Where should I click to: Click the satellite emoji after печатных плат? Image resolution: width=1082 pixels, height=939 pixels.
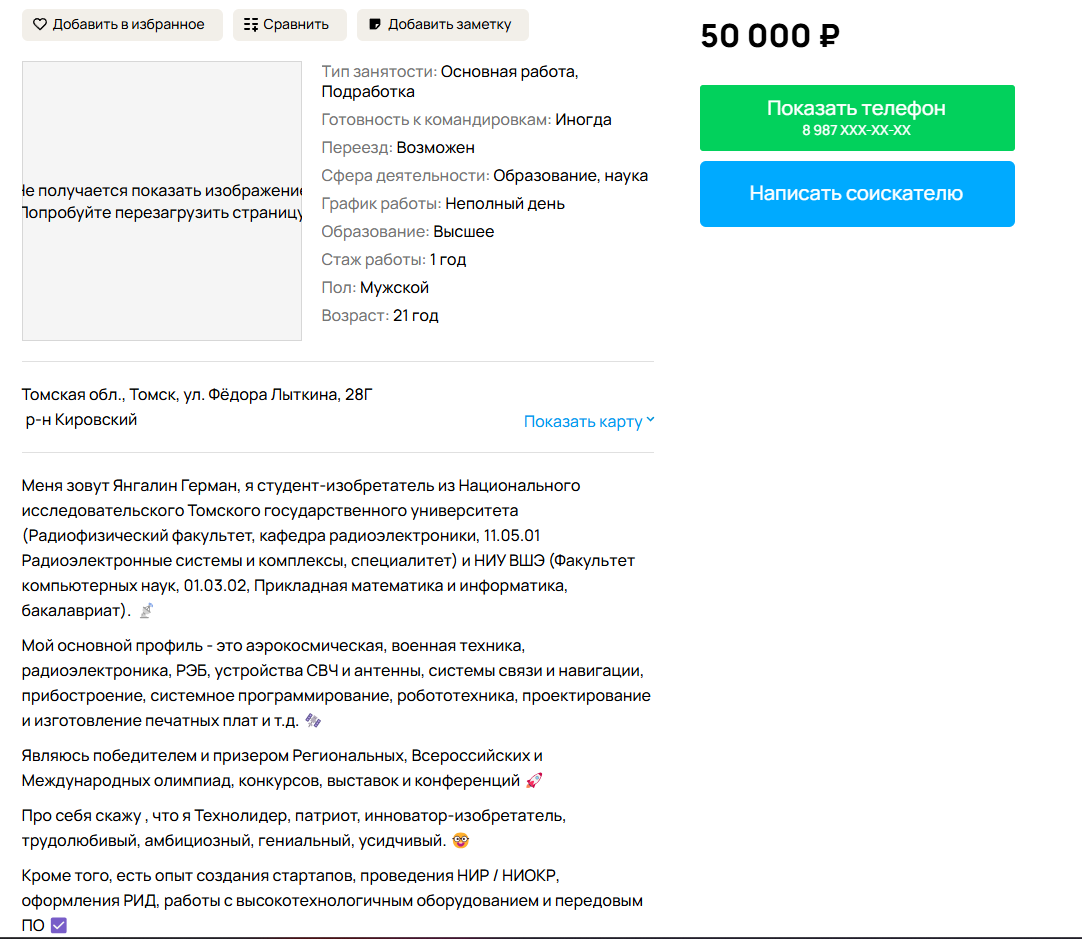click(313, 721)
